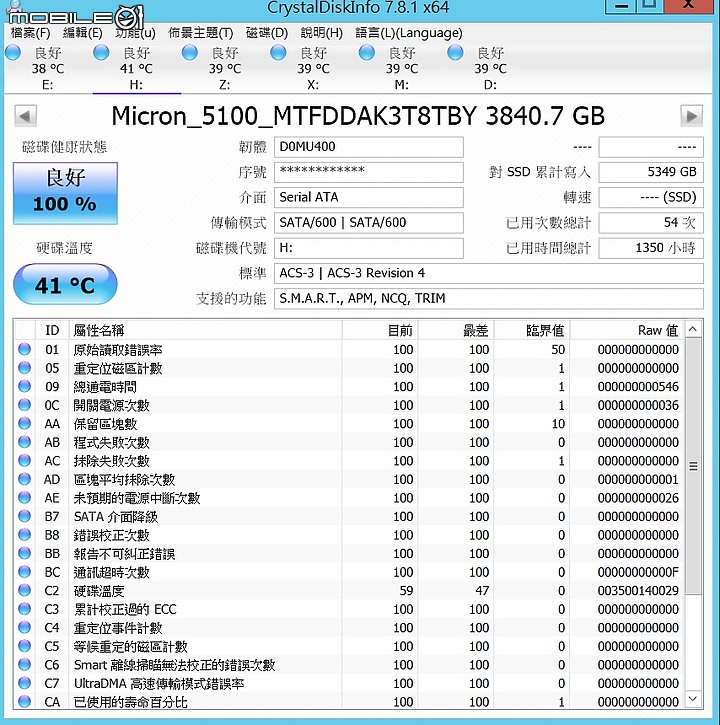Open the 語言(L)(Language) menu

(x=409, y=33)
